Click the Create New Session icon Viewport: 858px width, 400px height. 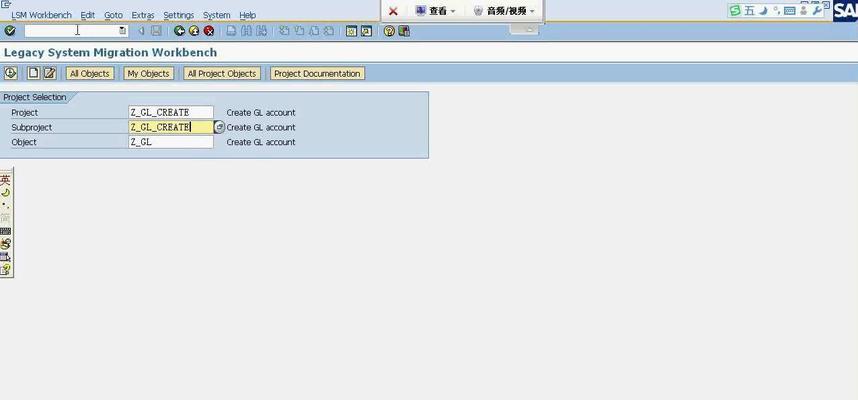[351, 31]
